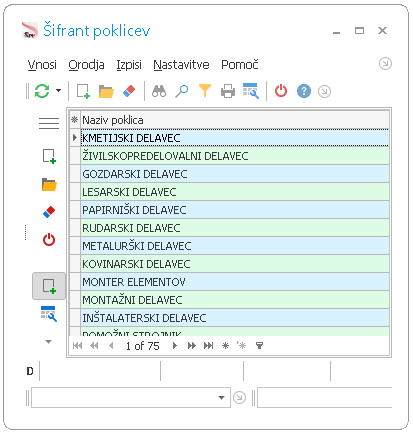Select the GOZDARSKI DELAVEC row

(235, 174)
